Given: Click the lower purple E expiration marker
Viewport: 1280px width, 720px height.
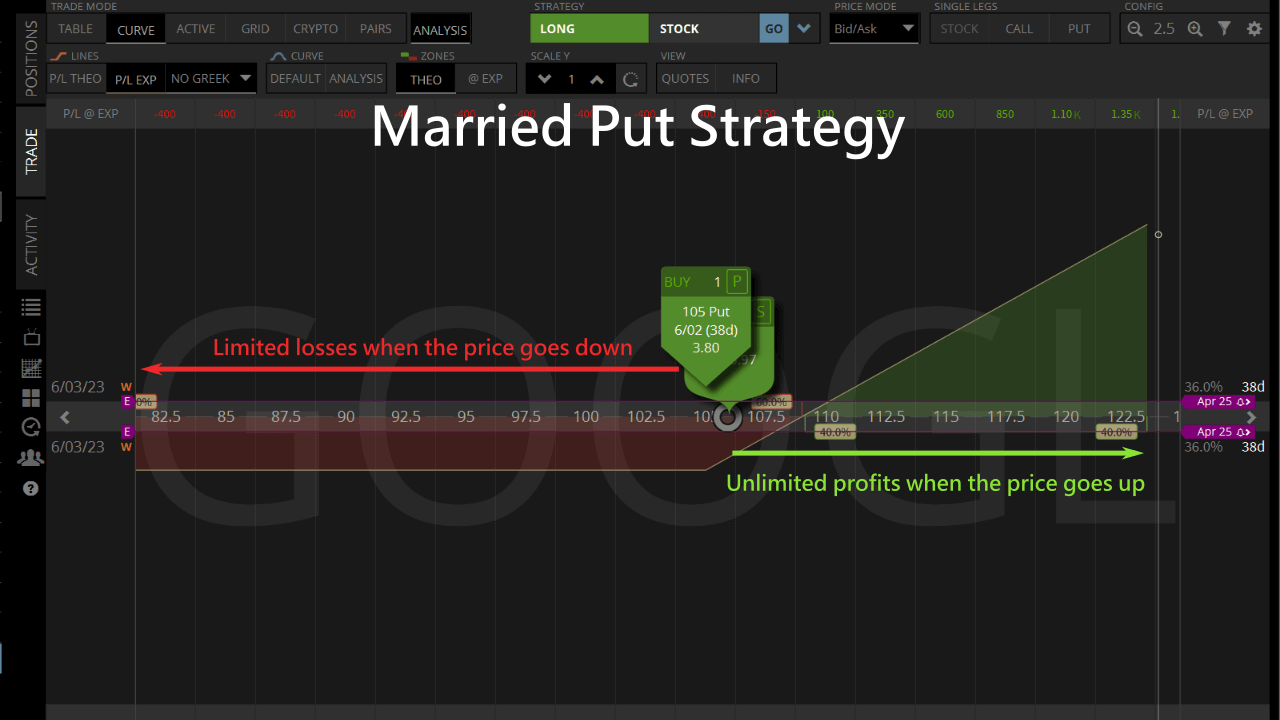Looking at the screenshot, I should point(127,432).
